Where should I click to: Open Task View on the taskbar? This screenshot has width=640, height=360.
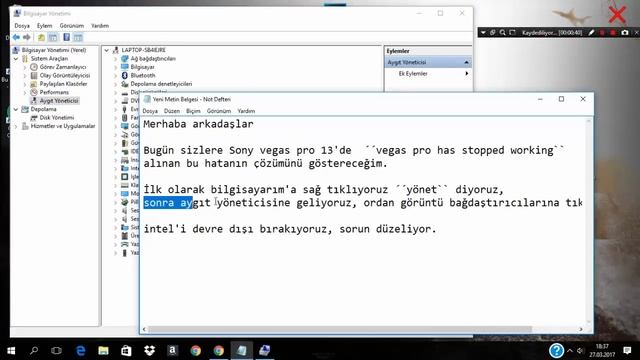click(56, 351)
